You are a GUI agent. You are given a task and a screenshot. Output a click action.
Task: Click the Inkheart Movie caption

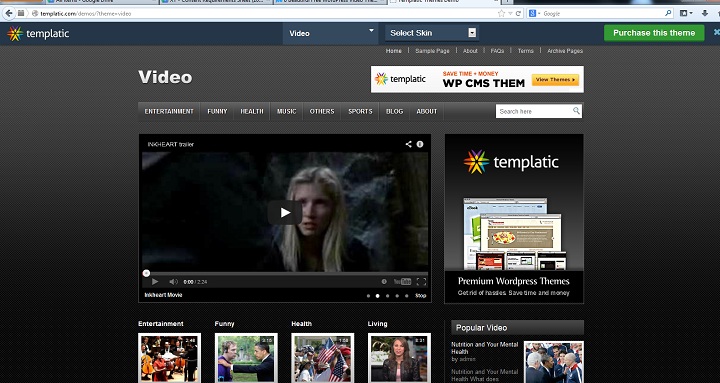[x=163, y=295]
